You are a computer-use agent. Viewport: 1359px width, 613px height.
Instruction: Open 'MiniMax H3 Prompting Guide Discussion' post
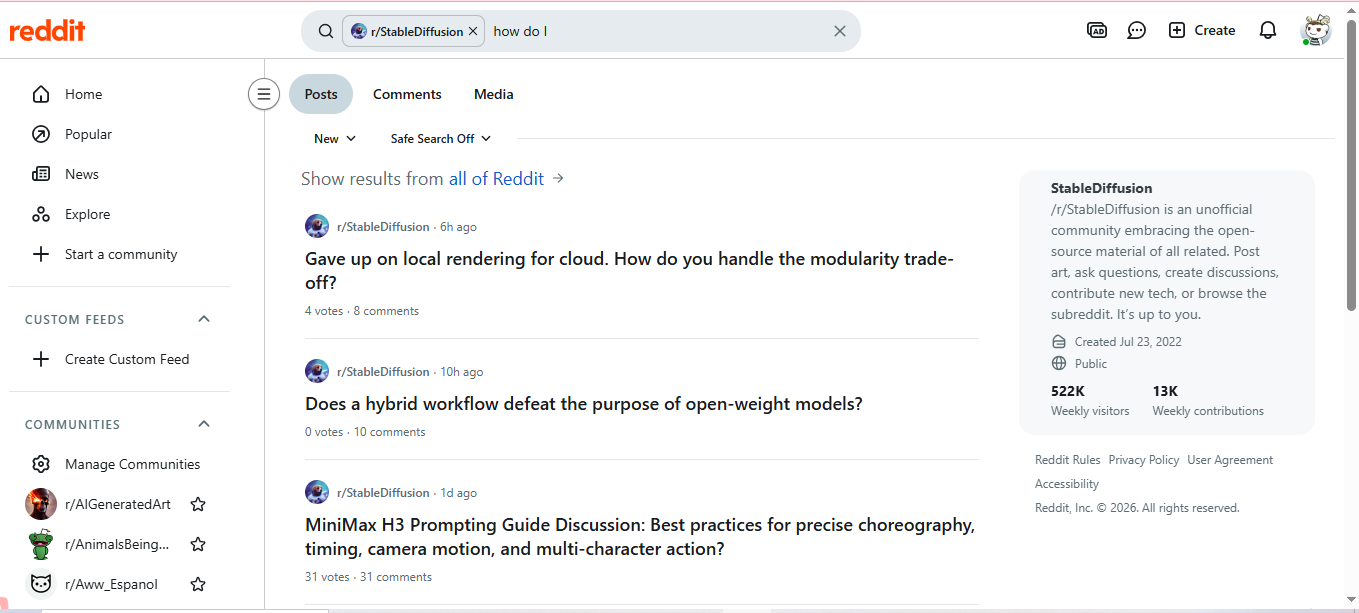[x=640, y=537]
